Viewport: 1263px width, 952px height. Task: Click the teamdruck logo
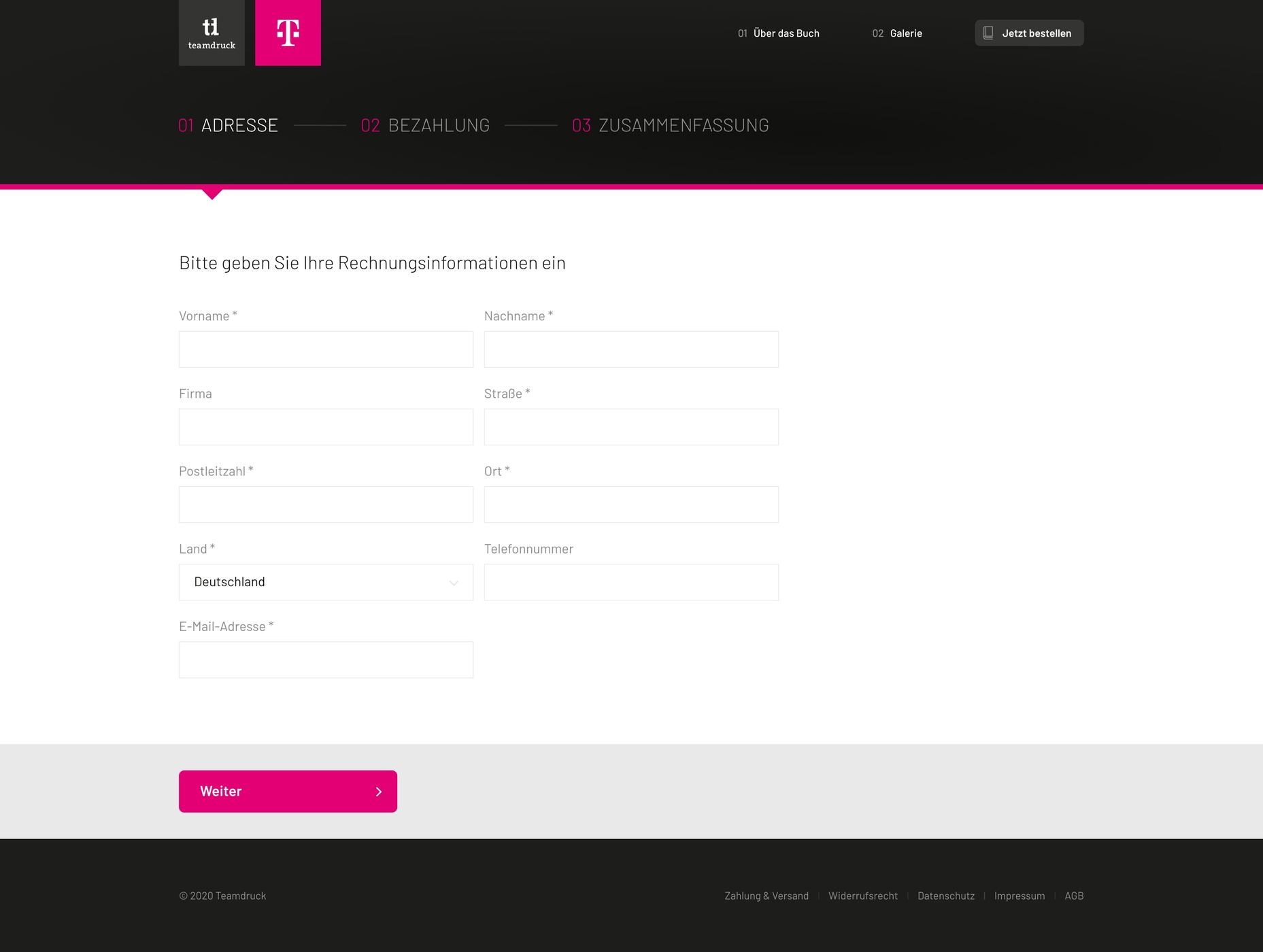tap(212, 33)
